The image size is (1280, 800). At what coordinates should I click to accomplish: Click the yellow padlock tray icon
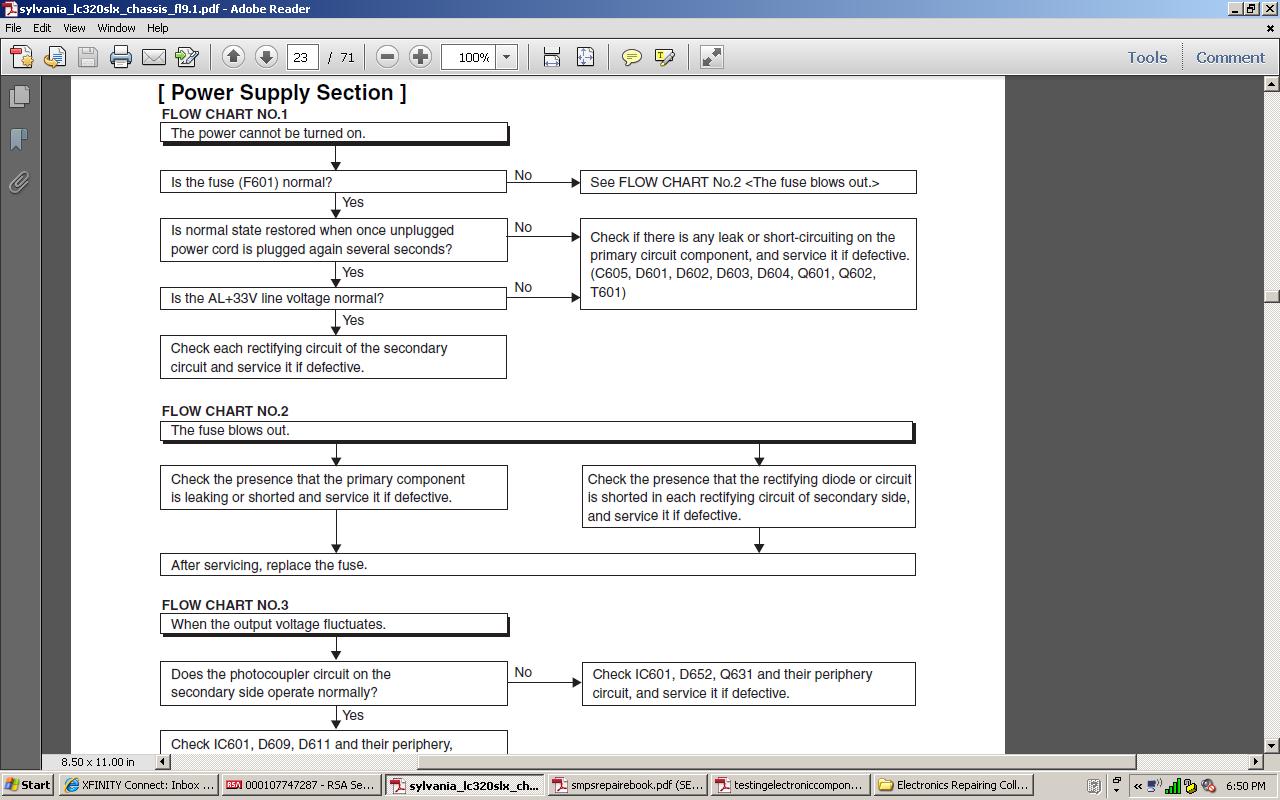(1191, 786)
